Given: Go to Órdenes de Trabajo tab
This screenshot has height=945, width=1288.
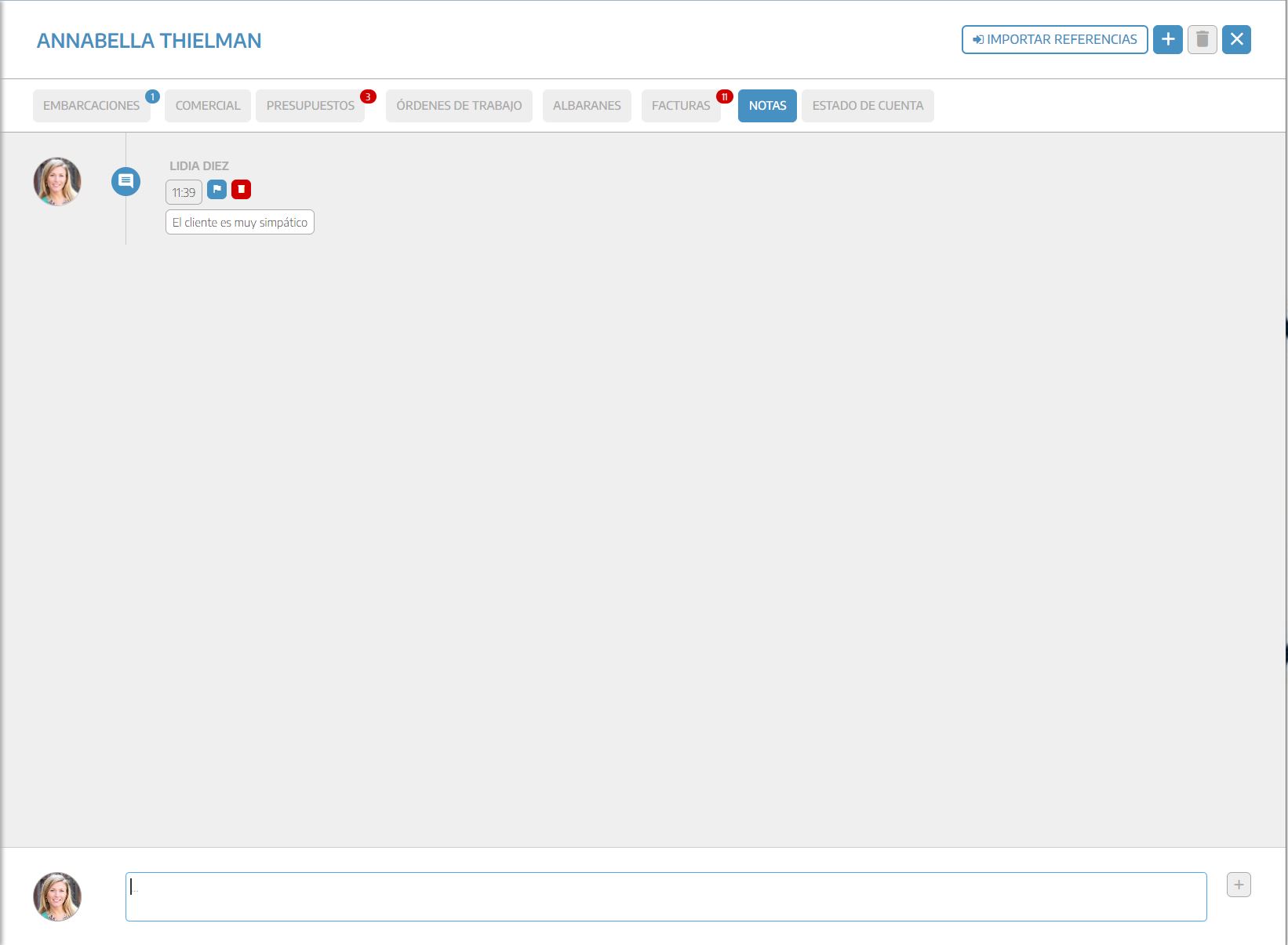Looking at the screenshot, I should pyautogui.click(x=459, y=106).
